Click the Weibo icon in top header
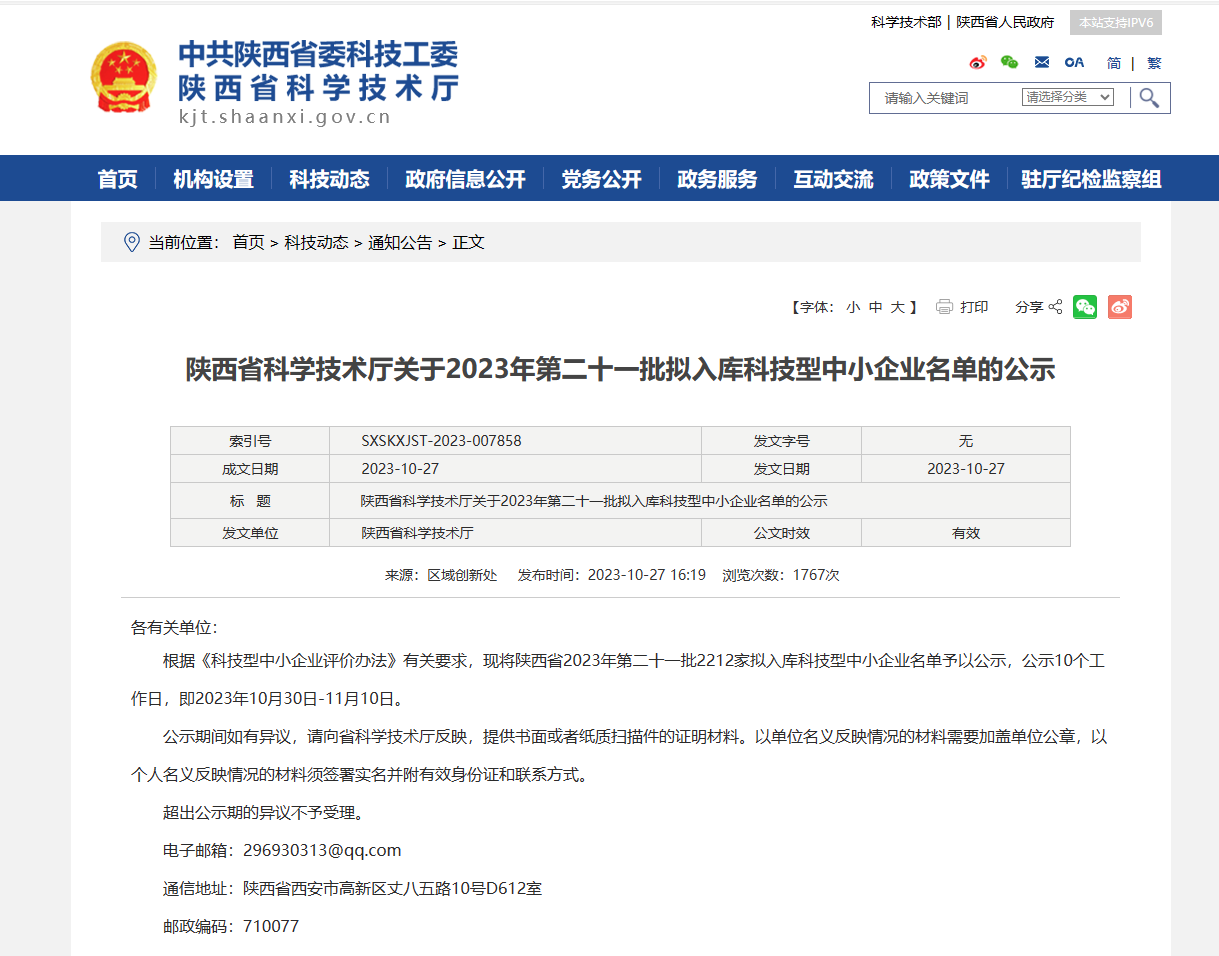 pyautogui.click(x=978, y=62)
